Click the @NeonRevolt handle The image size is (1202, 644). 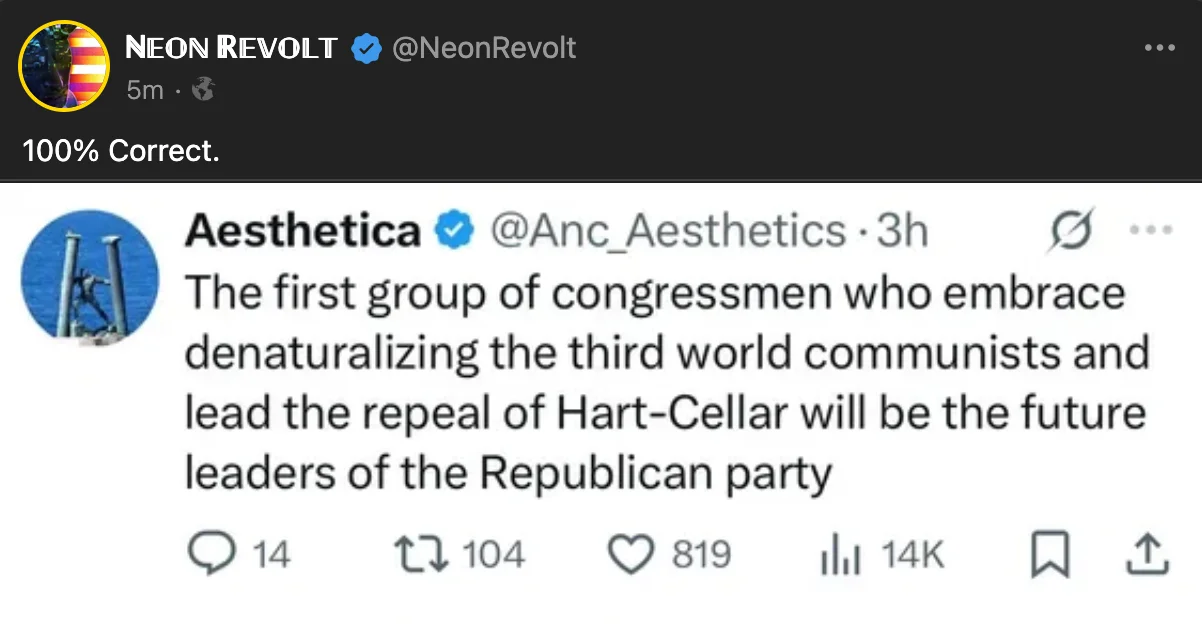484,48
